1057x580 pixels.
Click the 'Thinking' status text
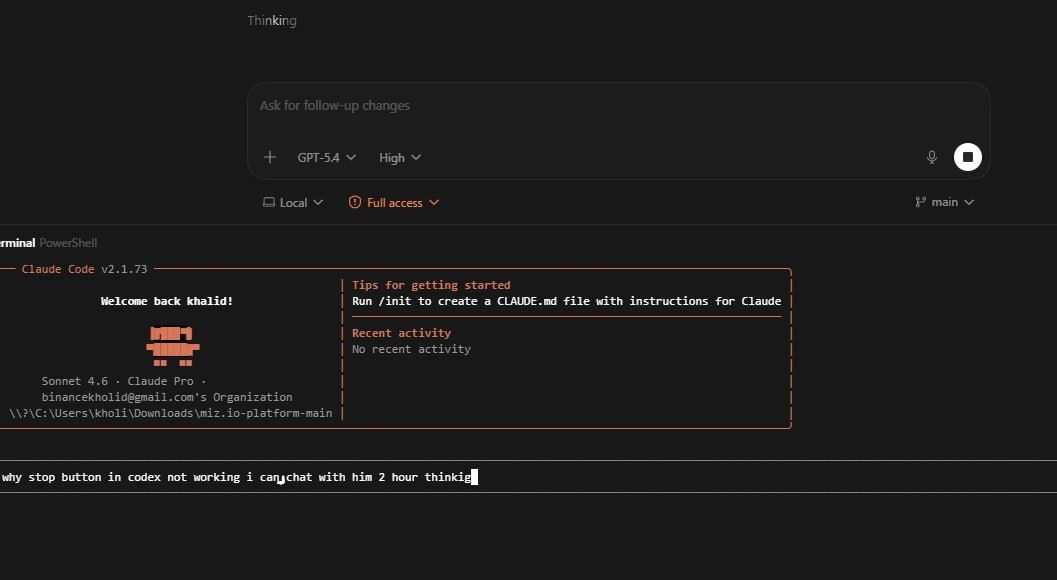click(272, 21)
